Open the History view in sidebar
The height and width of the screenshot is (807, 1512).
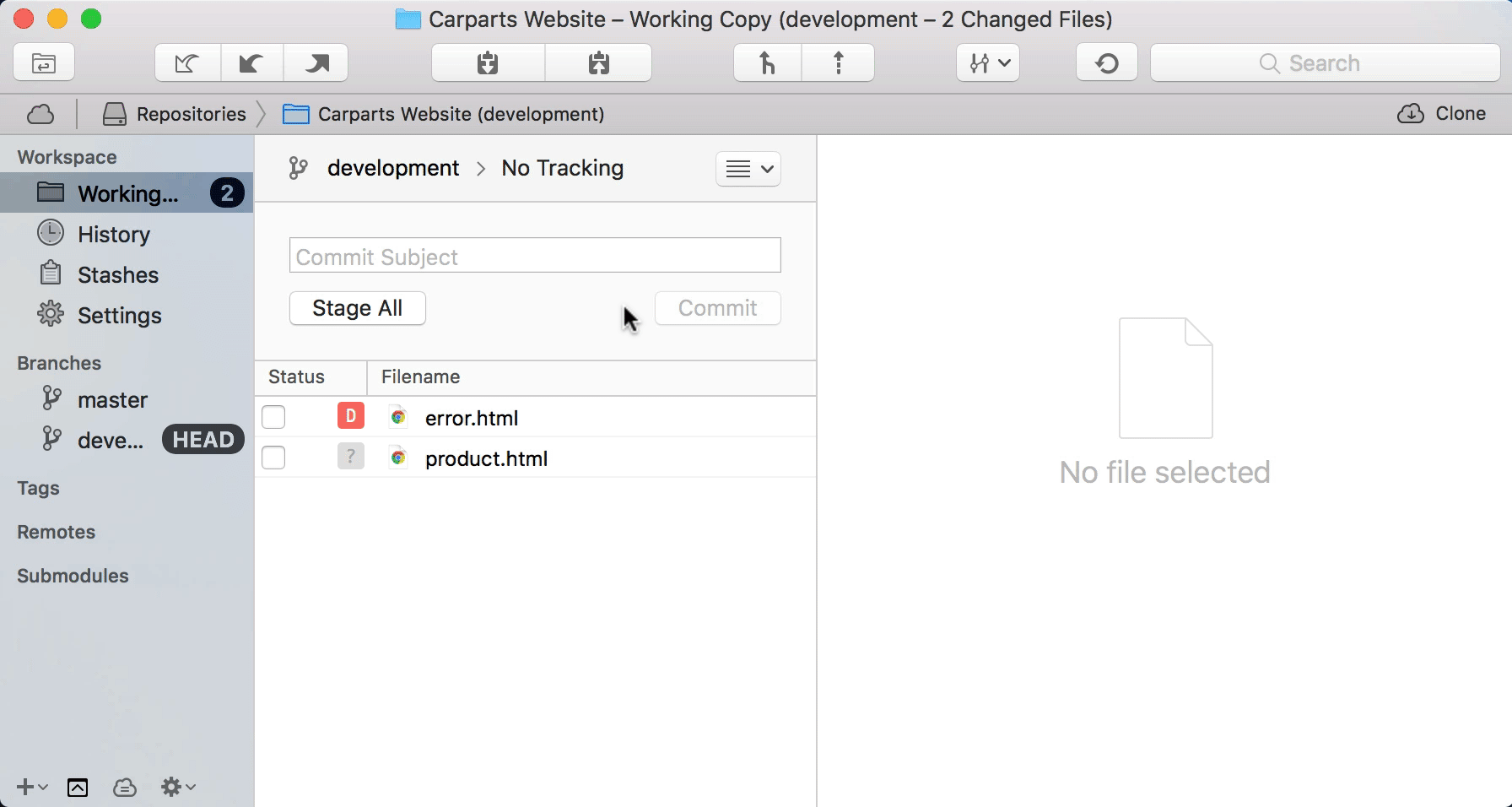113,234
